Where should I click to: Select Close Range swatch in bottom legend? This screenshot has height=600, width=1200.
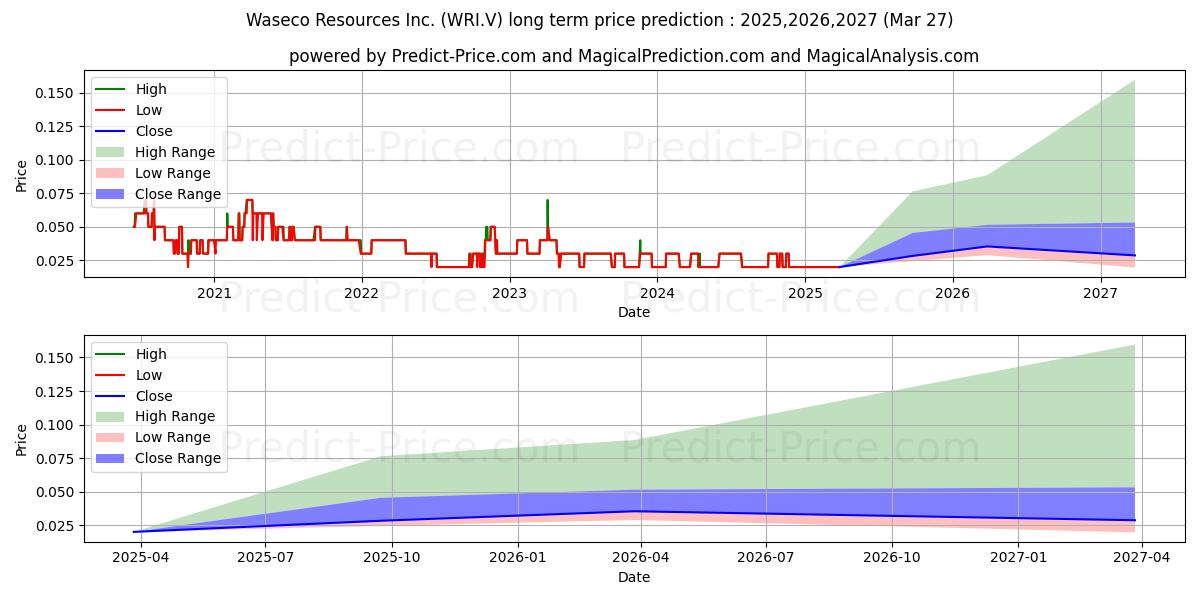tap(113, 459)
